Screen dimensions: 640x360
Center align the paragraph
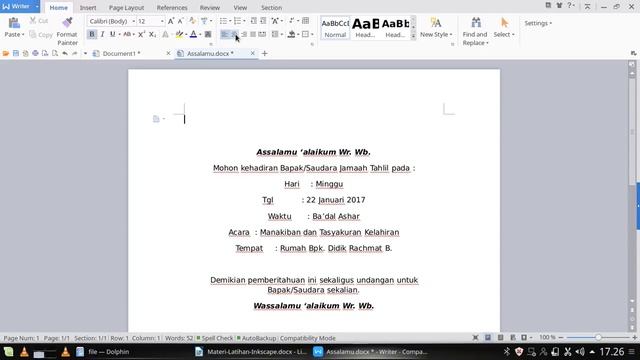234,34
